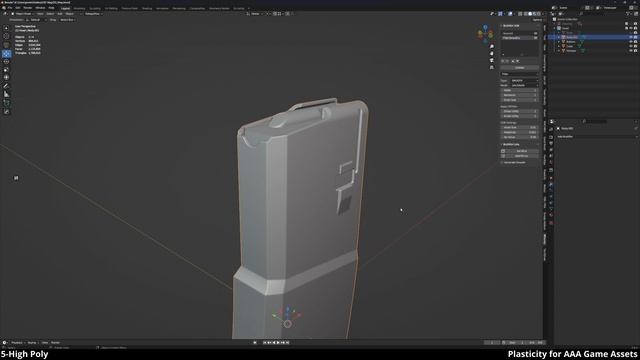Hide the Bottom object in outliner
Image resolution: width=640 pixels, height=360 pixels.
pyautogui.click(x=631, y=42)
